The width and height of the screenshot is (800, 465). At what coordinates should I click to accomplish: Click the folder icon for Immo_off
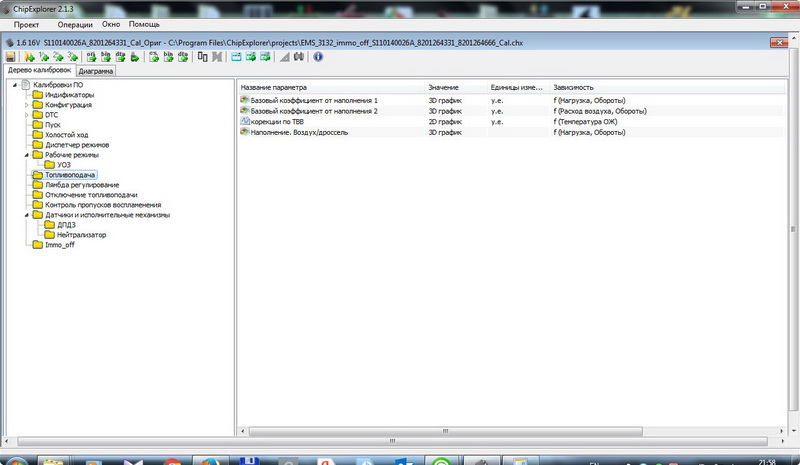pos(38,244)
